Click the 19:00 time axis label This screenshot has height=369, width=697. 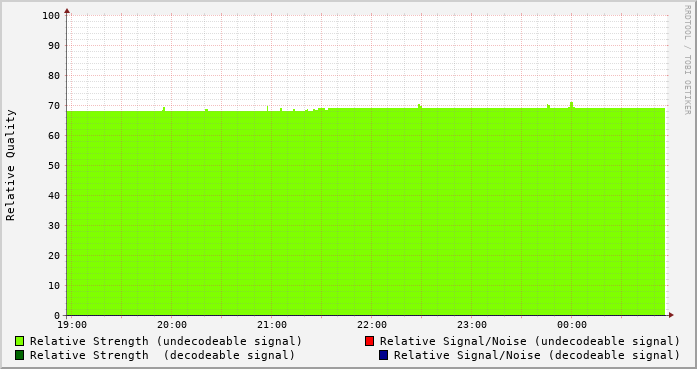click(x=72, y=325)
